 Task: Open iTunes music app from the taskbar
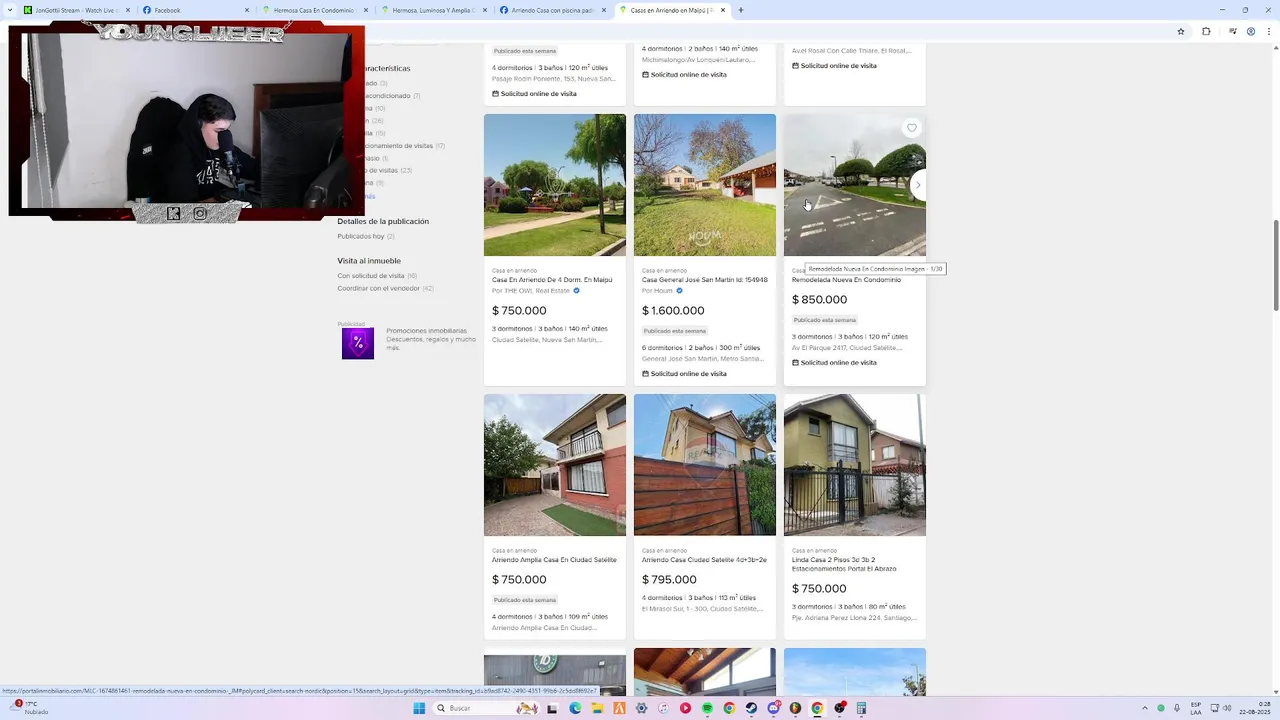point(663,708)
